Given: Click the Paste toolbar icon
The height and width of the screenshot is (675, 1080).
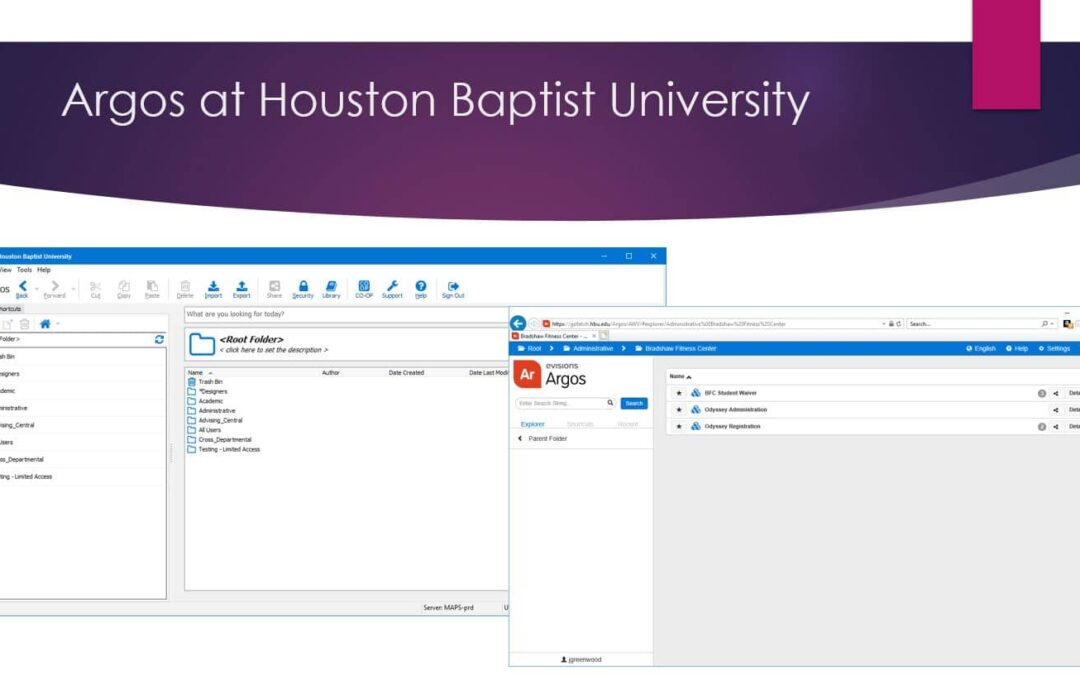Looking at the screenshot, I should click(152, 289).
